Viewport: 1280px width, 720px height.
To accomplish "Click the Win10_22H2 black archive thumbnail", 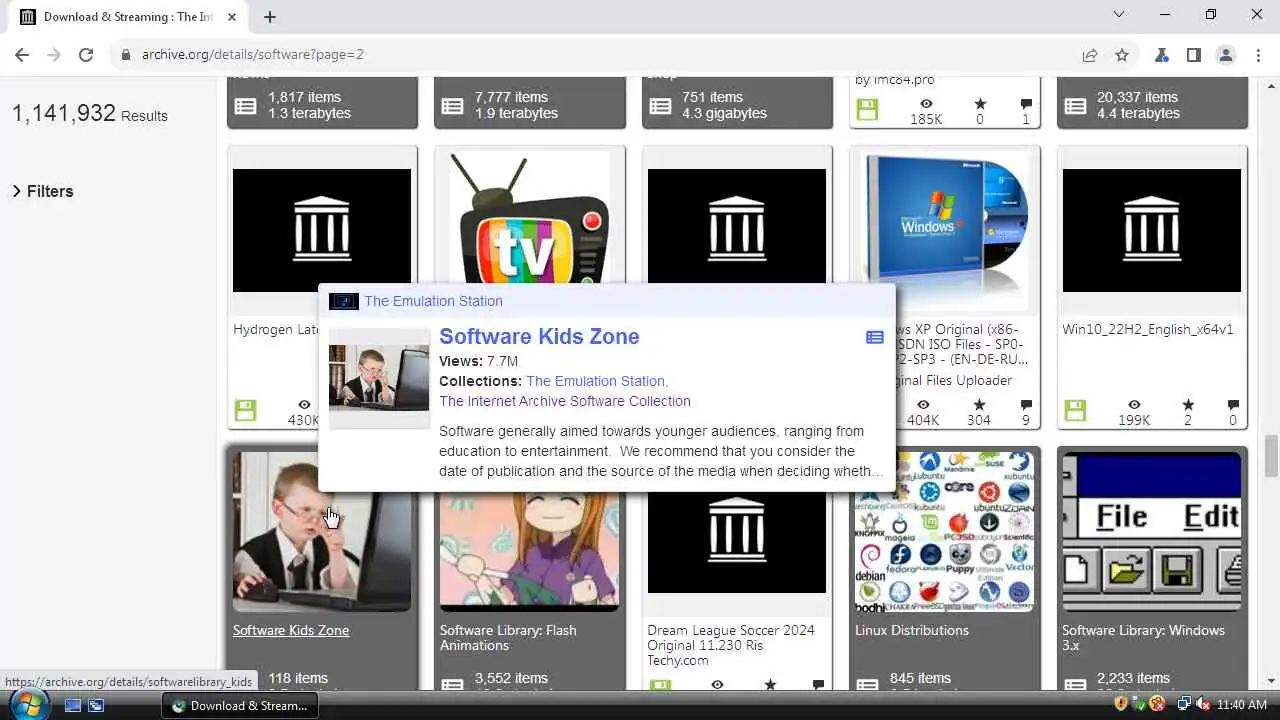I will click(1152, 230).
